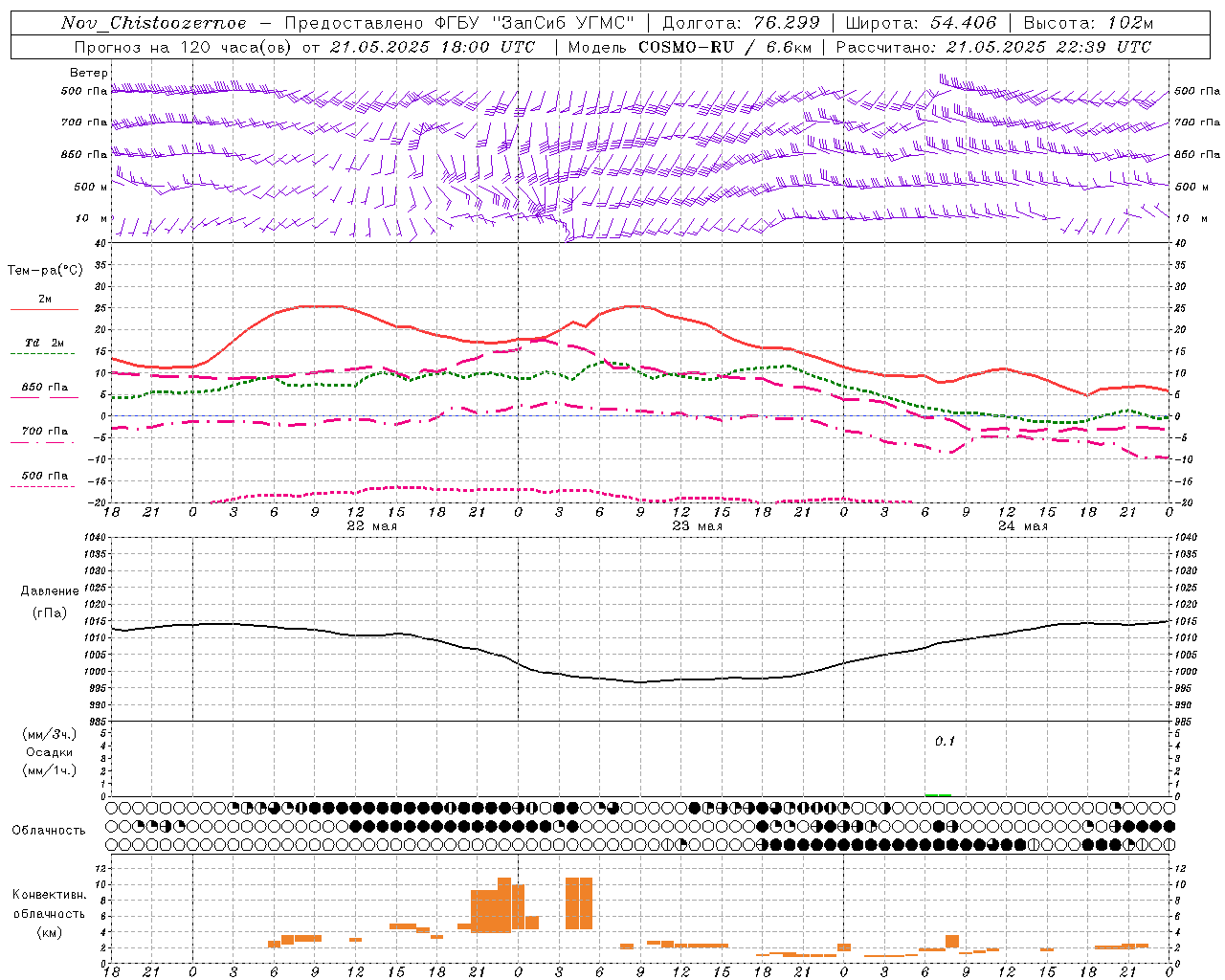Click the 0.1 precipitation amount value

[x=945, y=742]
